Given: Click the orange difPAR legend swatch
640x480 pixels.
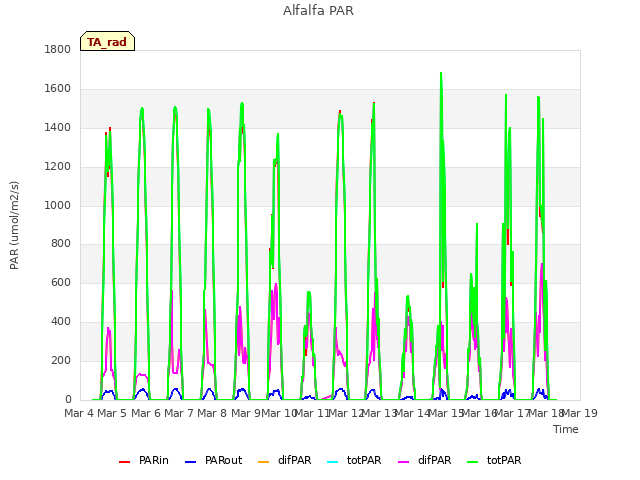Looking at the screenshot, I should (x=264, y=462).
